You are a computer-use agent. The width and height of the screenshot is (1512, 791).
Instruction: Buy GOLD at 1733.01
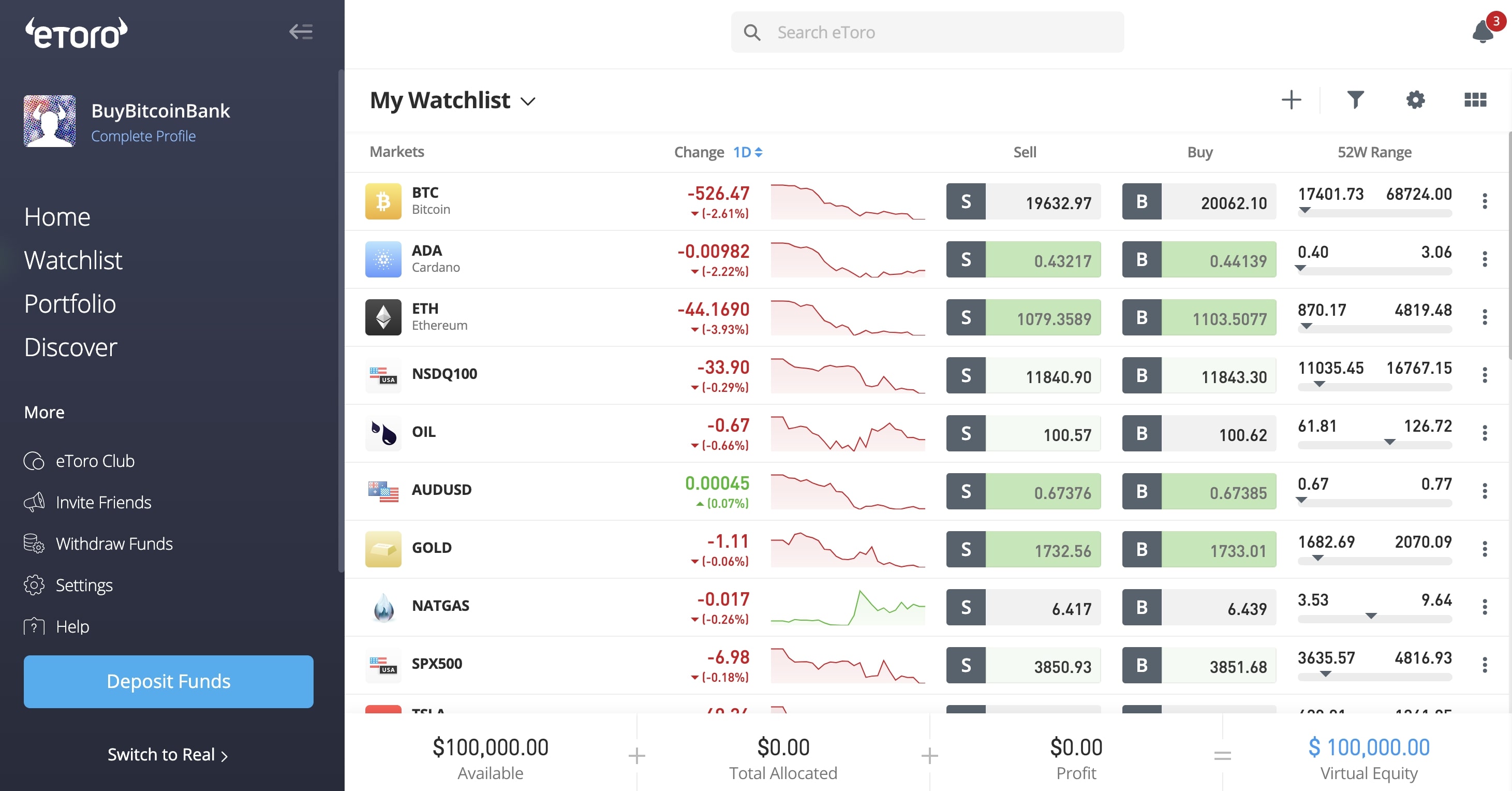(x=1198, y=549)
